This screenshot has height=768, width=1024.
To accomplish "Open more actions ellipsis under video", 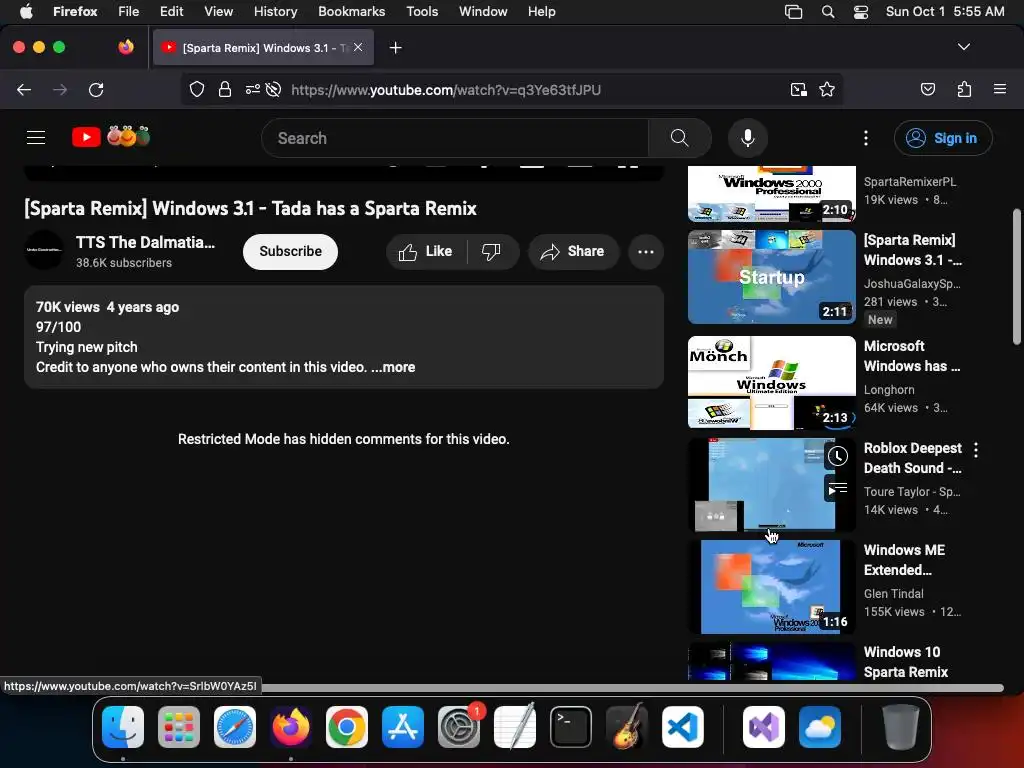I will [646, 251].
